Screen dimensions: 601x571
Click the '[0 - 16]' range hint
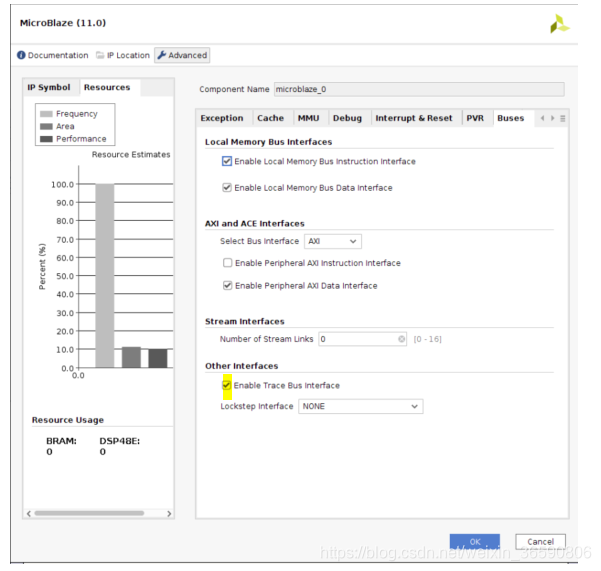click(428, 339)
